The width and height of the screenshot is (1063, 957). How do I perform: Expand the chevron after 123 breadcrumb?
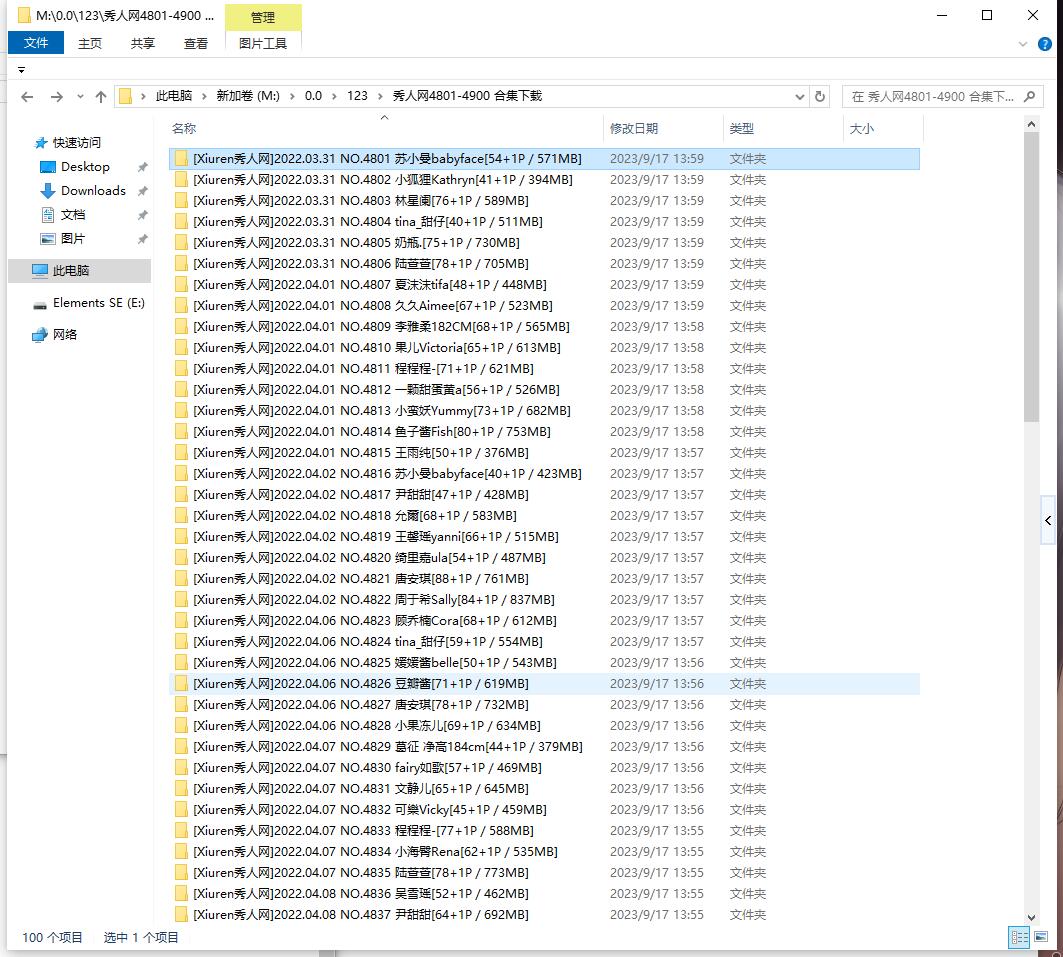point(380,96)
